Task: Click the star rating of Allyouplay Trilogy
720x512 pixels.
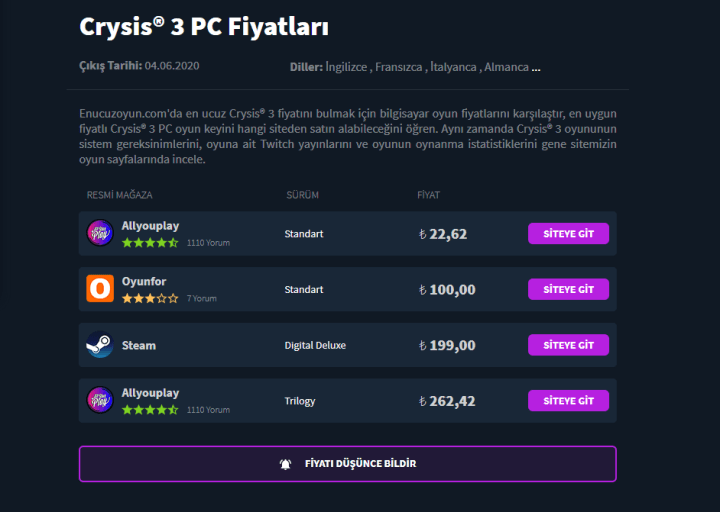Action: (x=150, y=409)
